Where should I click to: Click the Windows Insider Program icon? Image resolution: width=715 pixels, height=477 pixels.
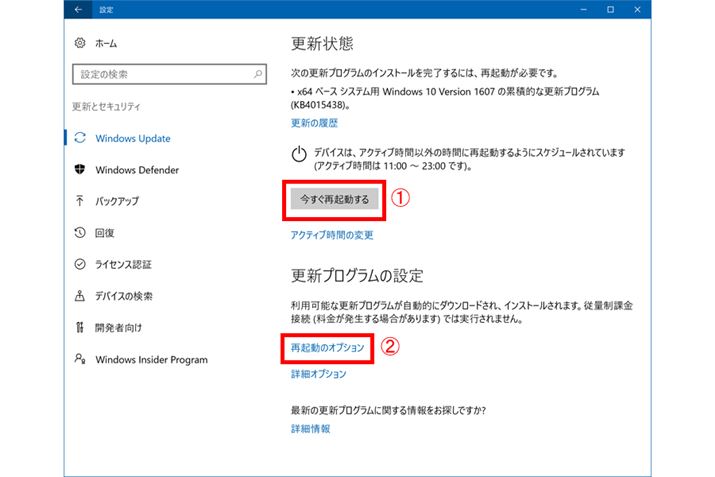[80, 359]
